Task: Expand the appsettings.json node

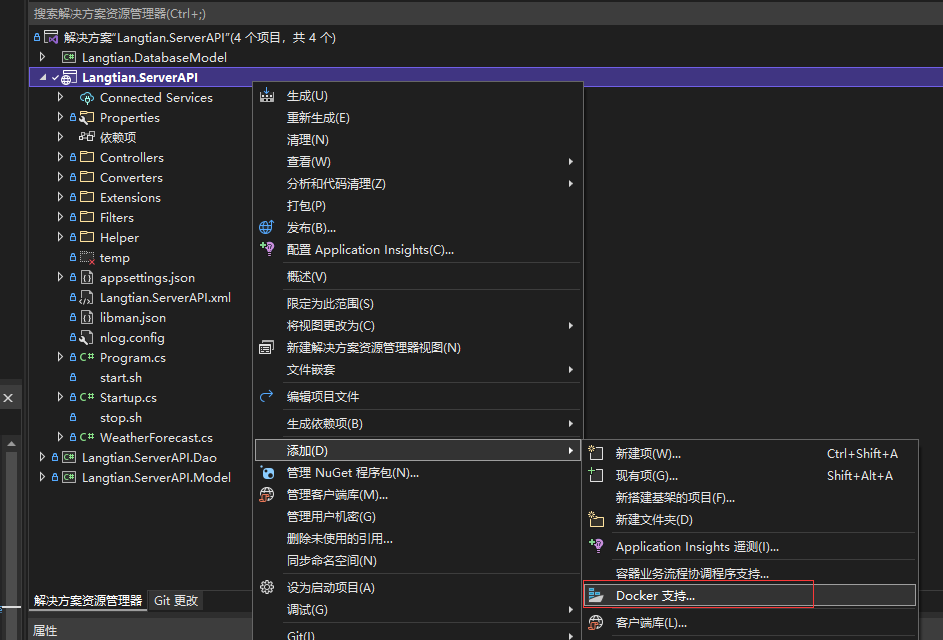Action: (x=60, y=277)
